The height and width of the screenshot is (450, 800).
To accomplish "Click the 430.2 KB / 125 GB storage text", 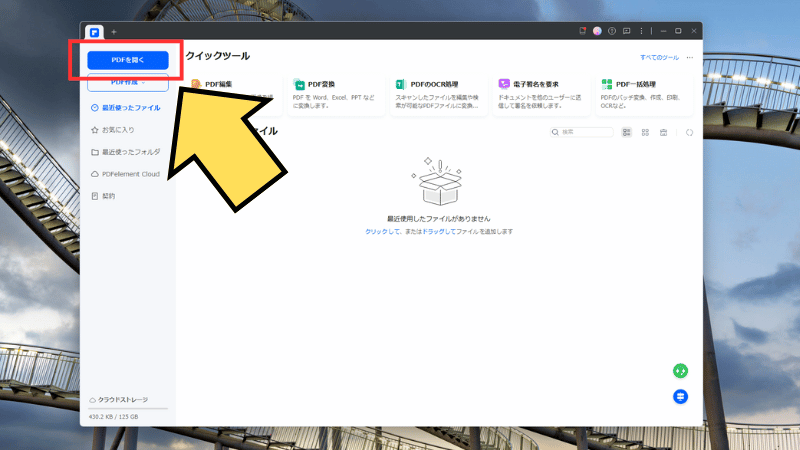I will [x=113, y=417].
